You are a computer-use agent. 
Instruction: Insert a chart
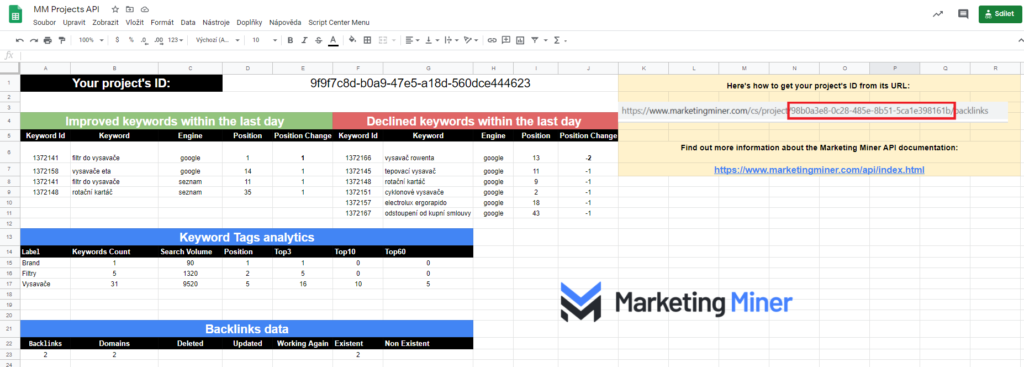(520, 40)
